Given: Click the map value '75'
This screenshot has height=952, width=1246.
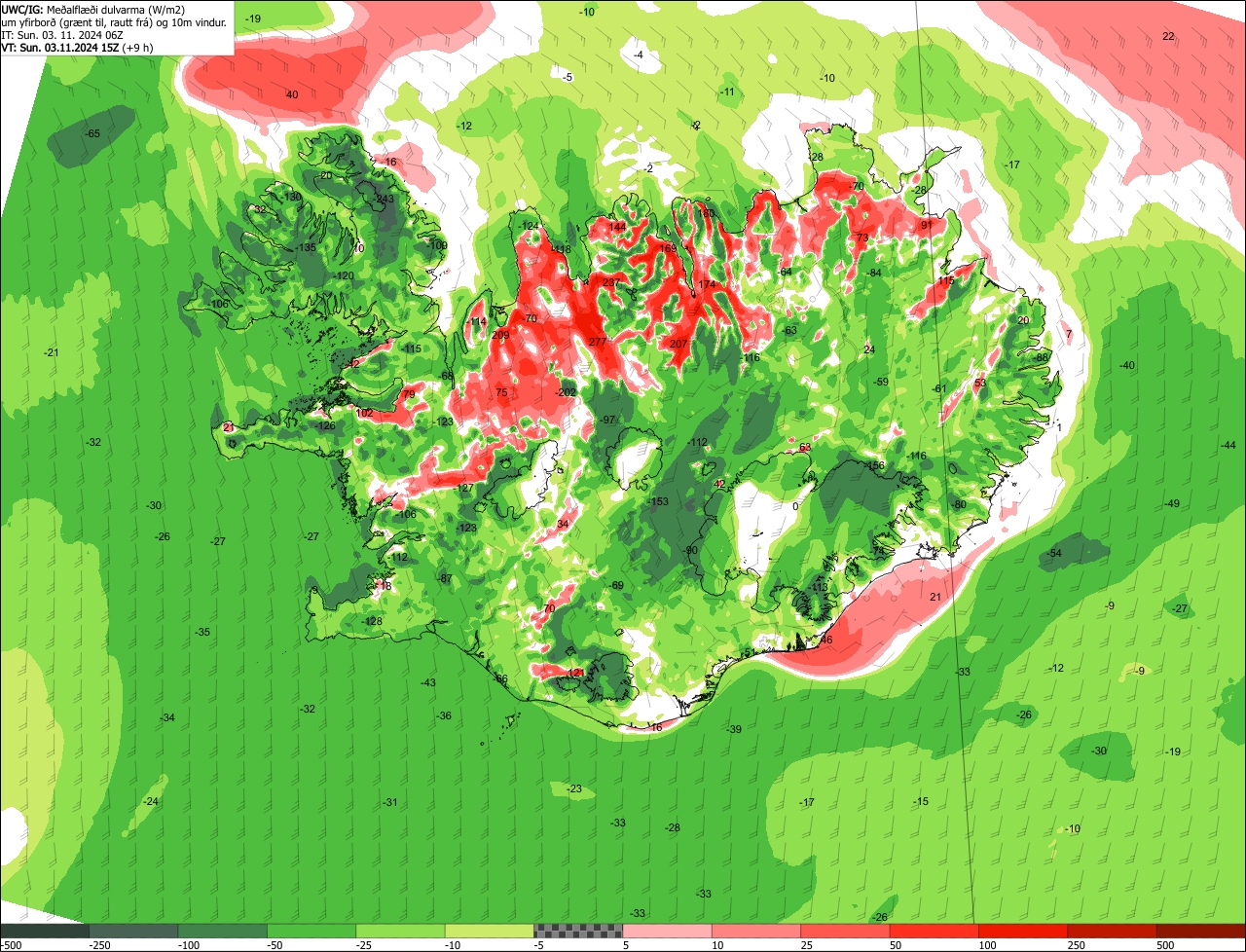Looking at the screenshot, I should [501, 392].
